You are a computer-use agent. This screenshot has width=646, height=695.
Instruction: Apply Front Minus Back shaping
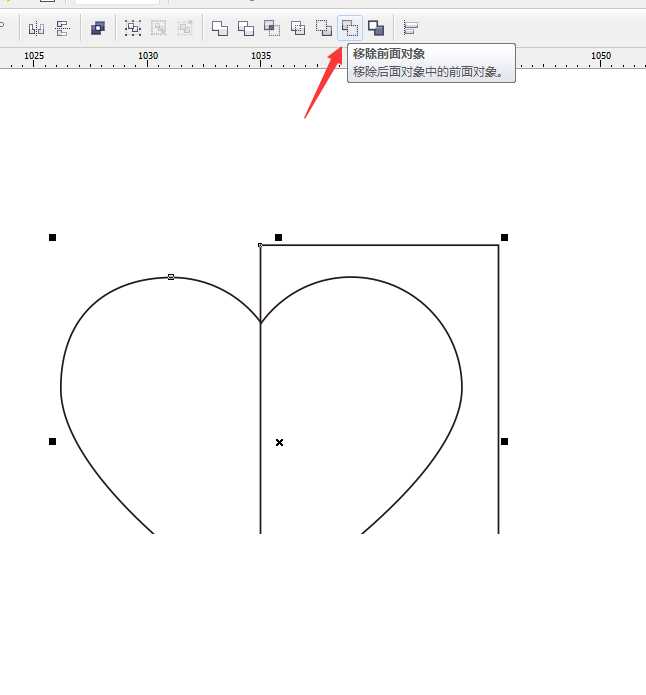(x=323, y=28)
